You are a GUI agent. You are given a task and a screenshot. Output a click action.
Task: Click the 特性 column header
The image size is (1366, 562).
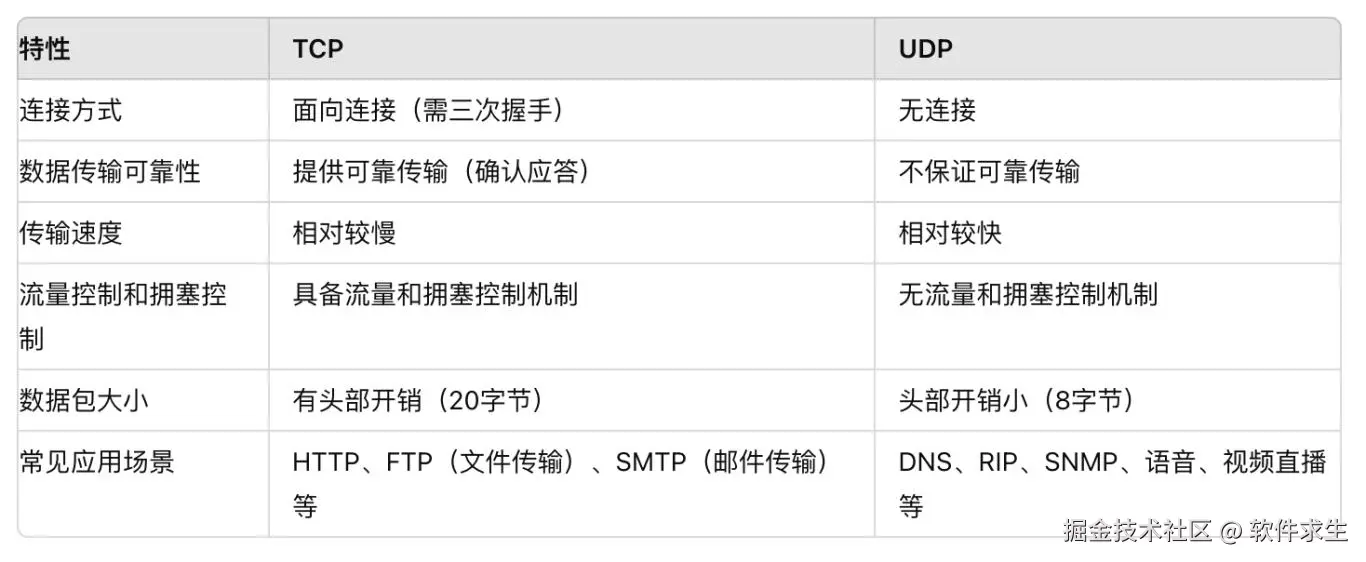point(45,48)
